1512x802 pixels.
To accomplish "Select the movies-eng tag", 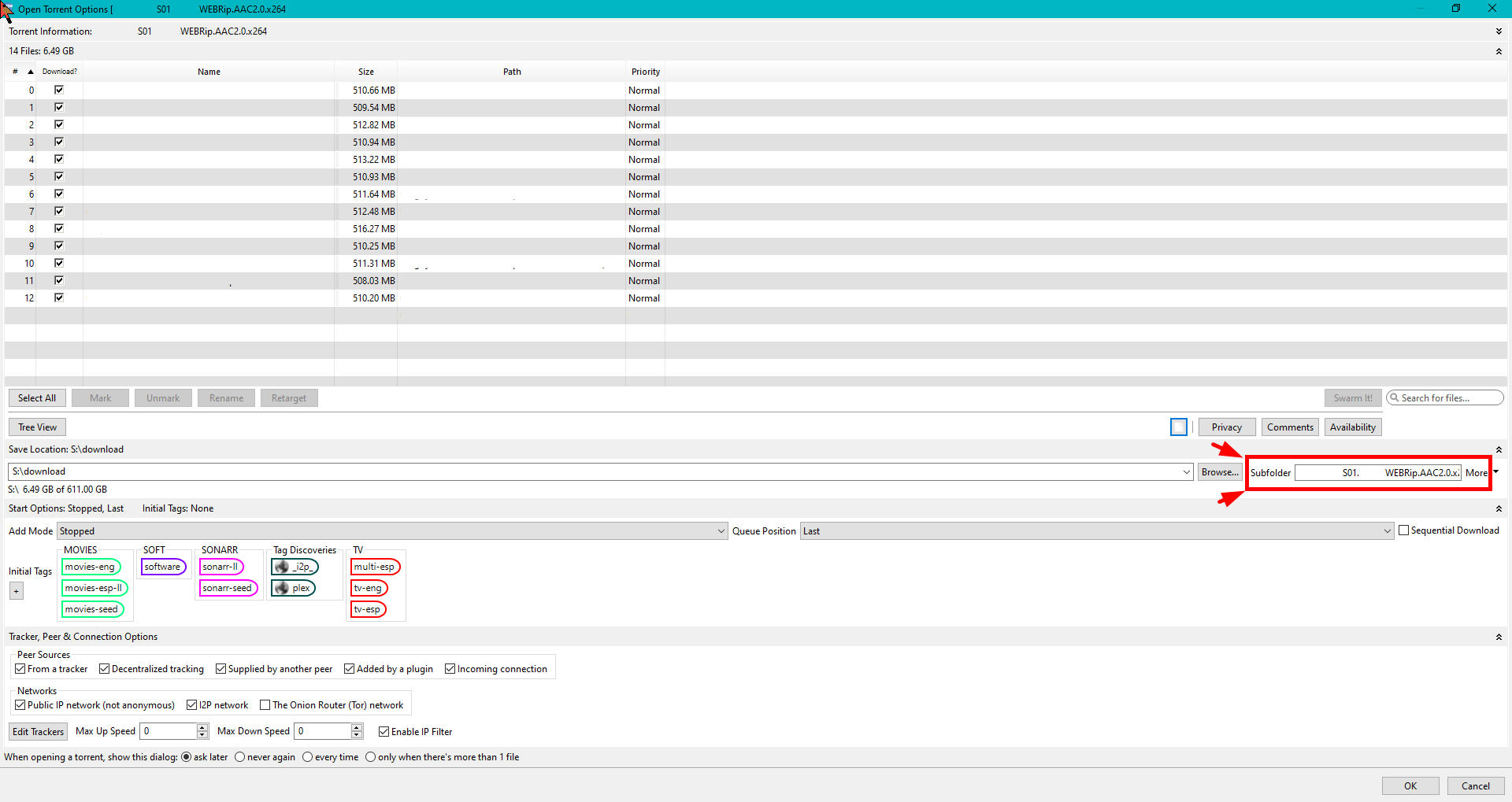I will click(x=91, y=567).
